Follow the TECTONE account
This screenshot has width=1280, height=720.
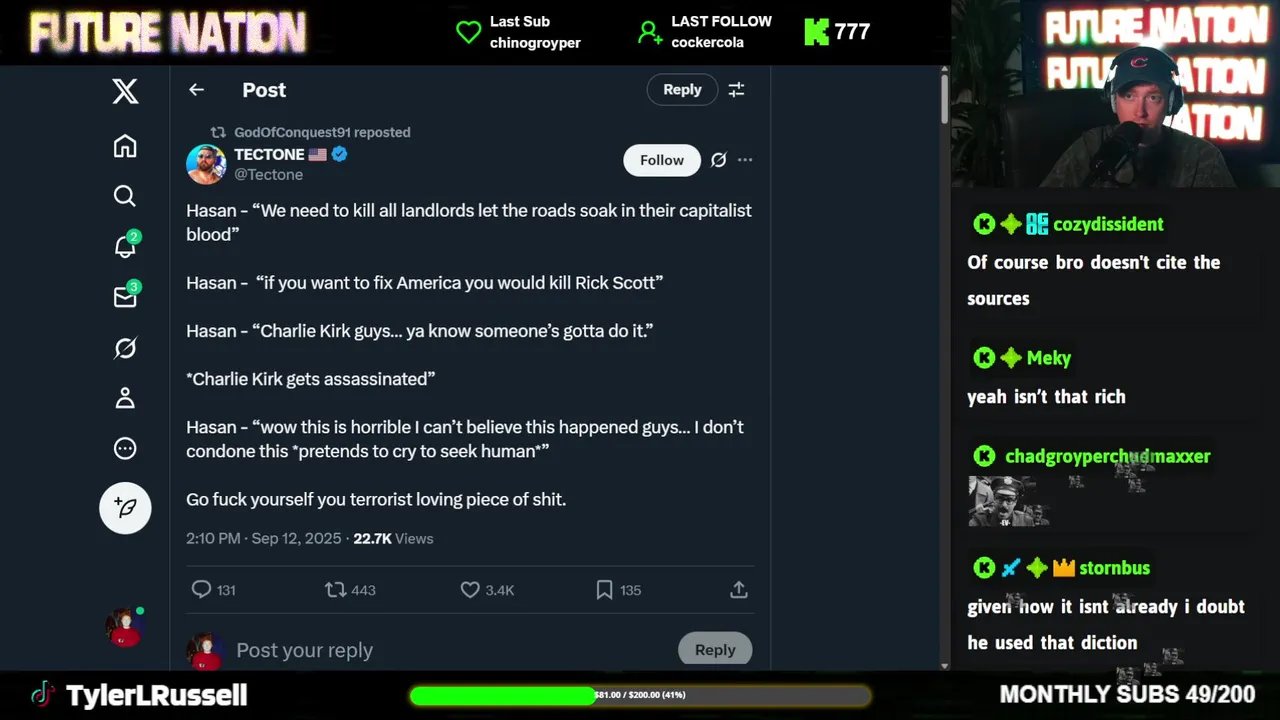pyautogui.click(x=662, y=160)
